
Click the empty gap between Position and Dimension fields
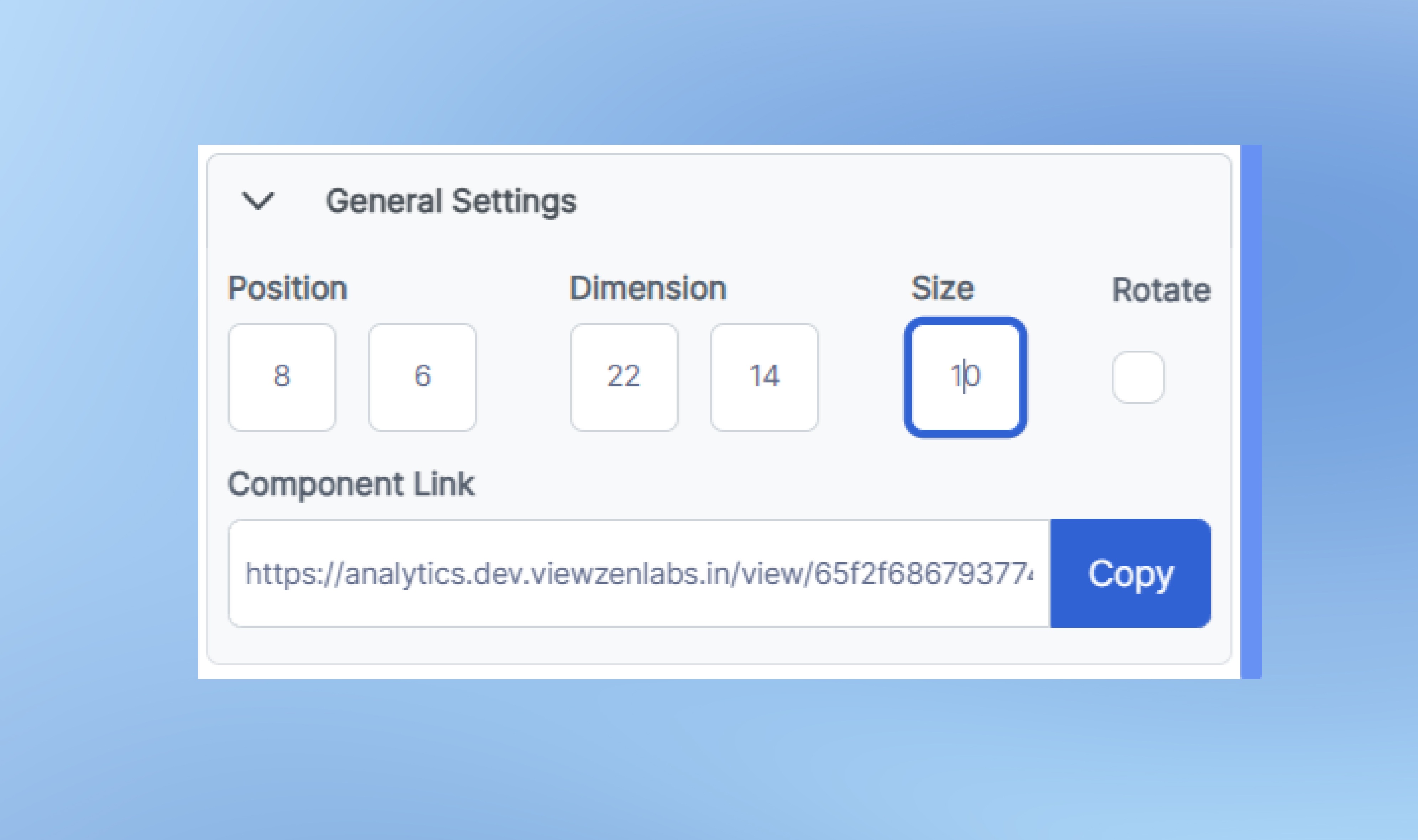tap(523, 377)
